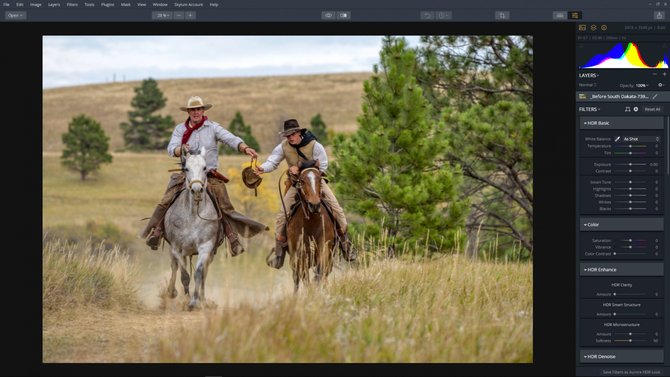Remove layer with the minus icon
Viewport: 670px width, 377px height.
tap(655, 74)
